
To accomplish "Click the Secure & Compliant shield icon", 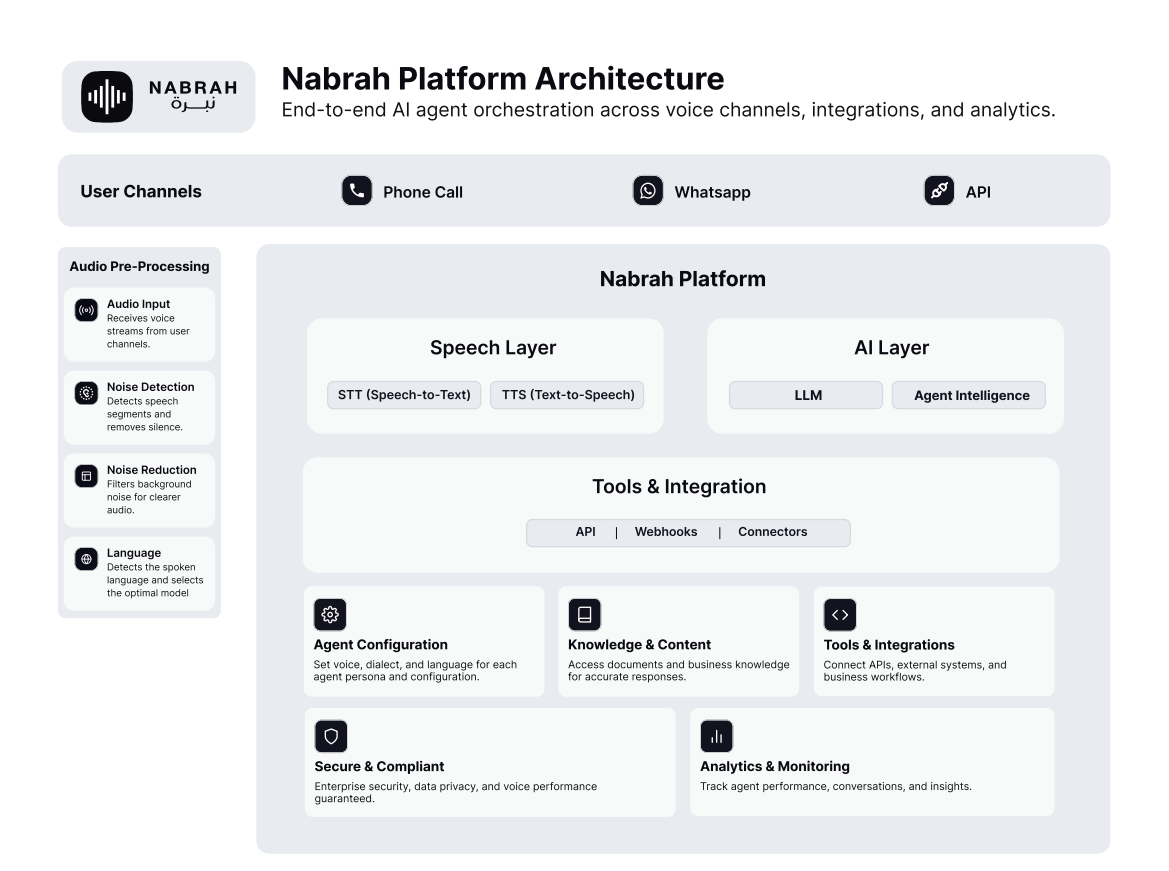I will [x=331, y=736].
